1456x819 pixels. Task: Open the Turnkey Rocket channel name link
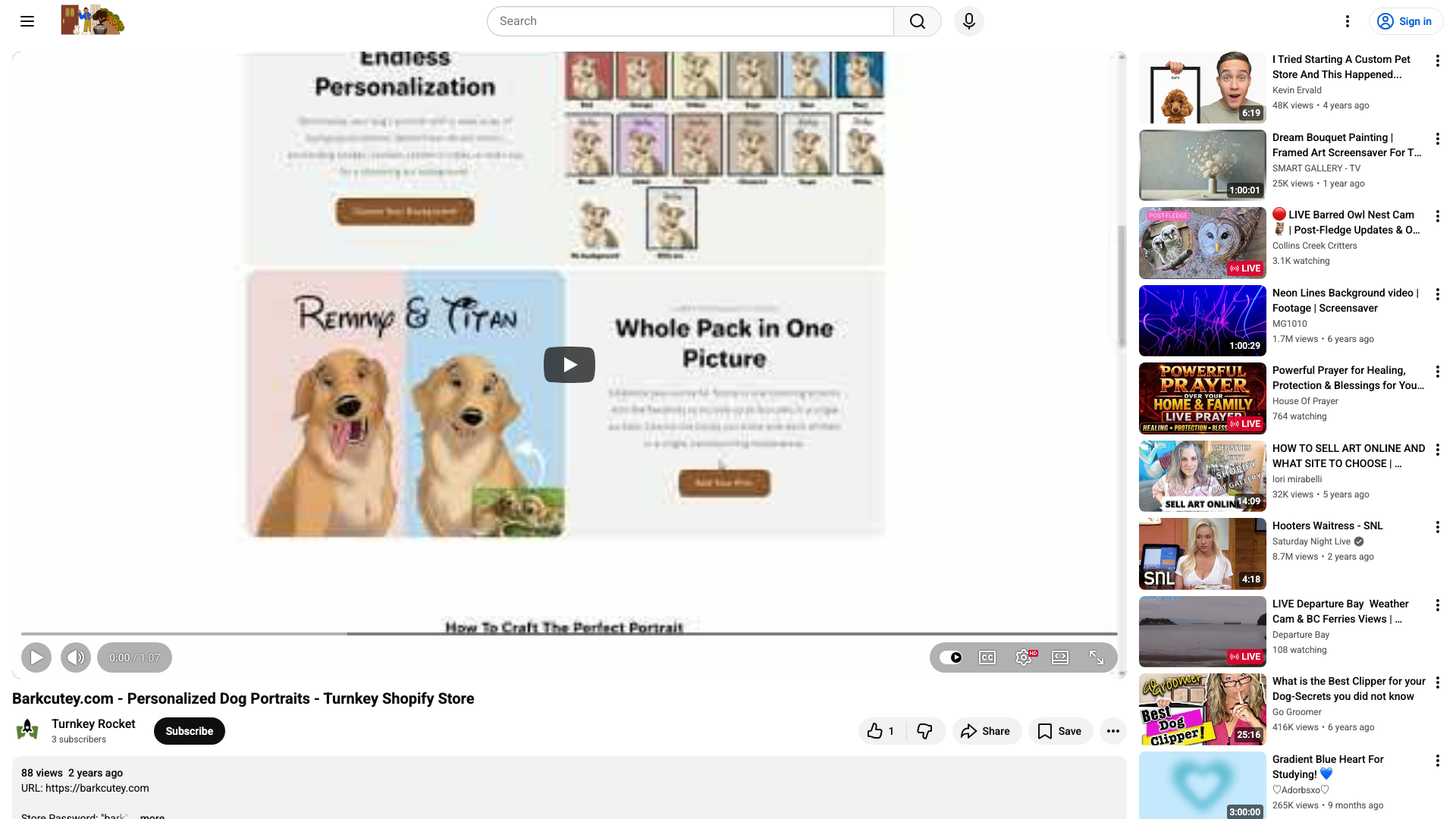(x=93, y=723)
